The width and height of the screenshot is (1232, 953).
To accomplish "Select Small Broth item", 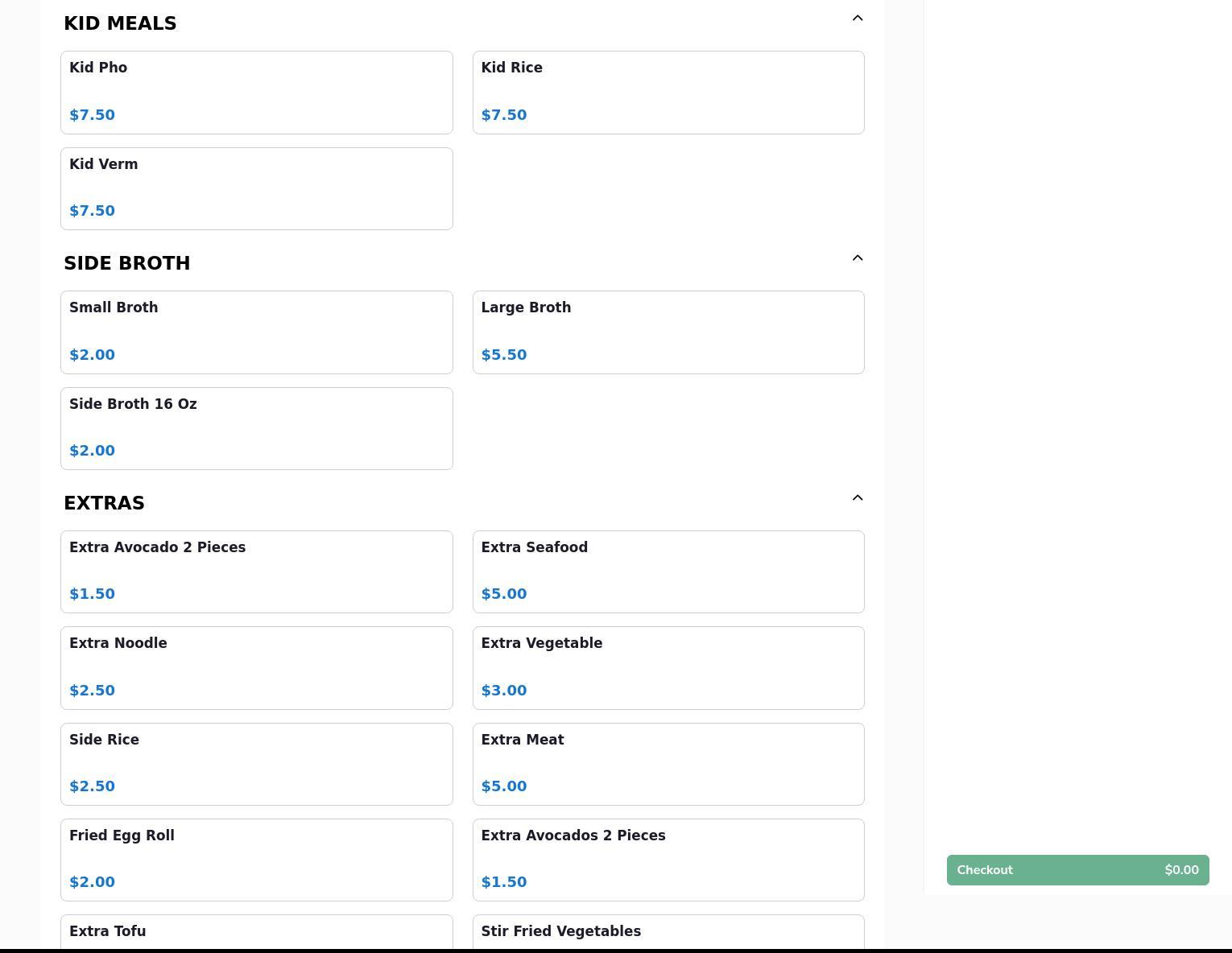I will 256,332.
